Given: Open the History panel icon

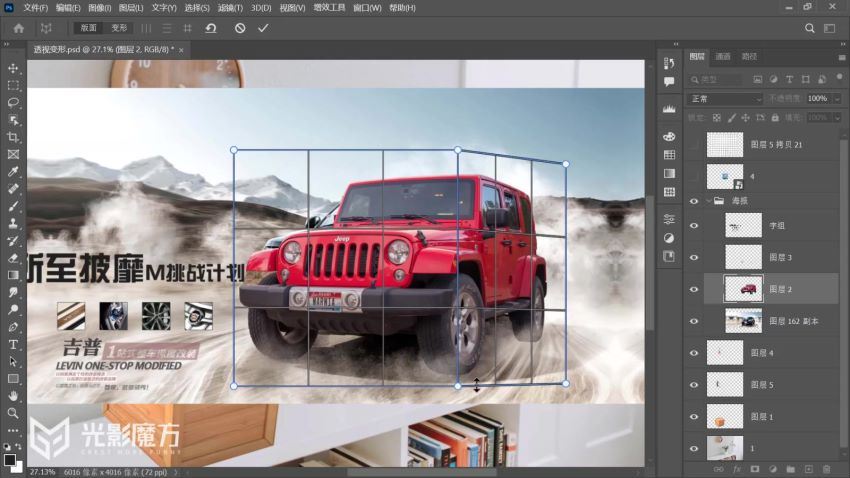Looking at the screenshot, I should 669,63.
